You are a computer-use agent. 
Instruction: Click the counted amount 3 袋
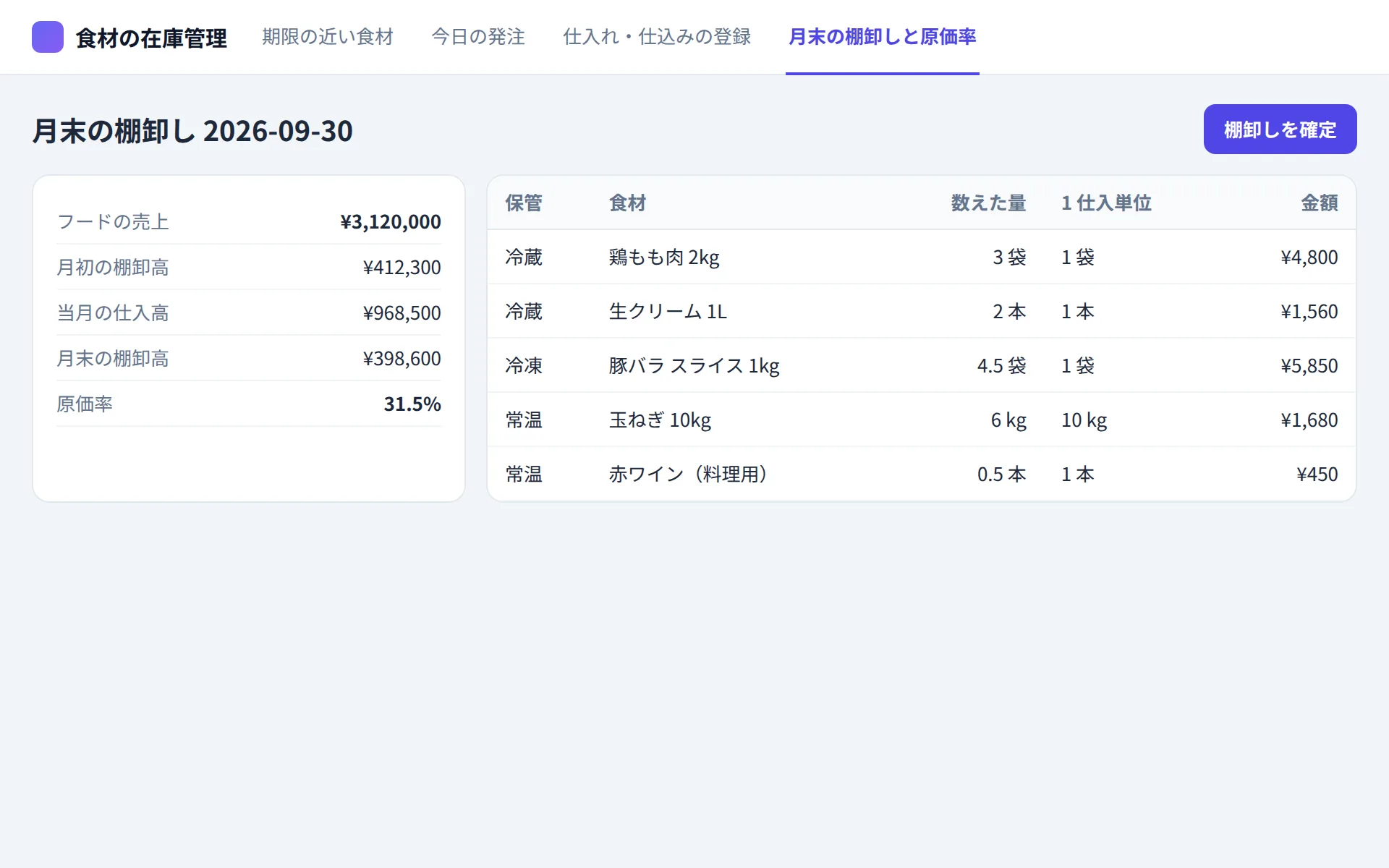pos(1009,258)
